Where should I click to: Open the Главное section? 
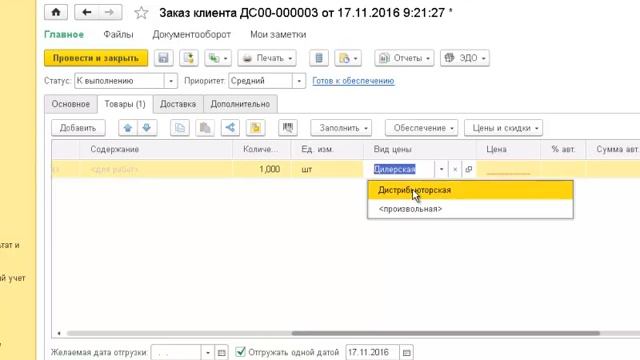click(64, 35)
